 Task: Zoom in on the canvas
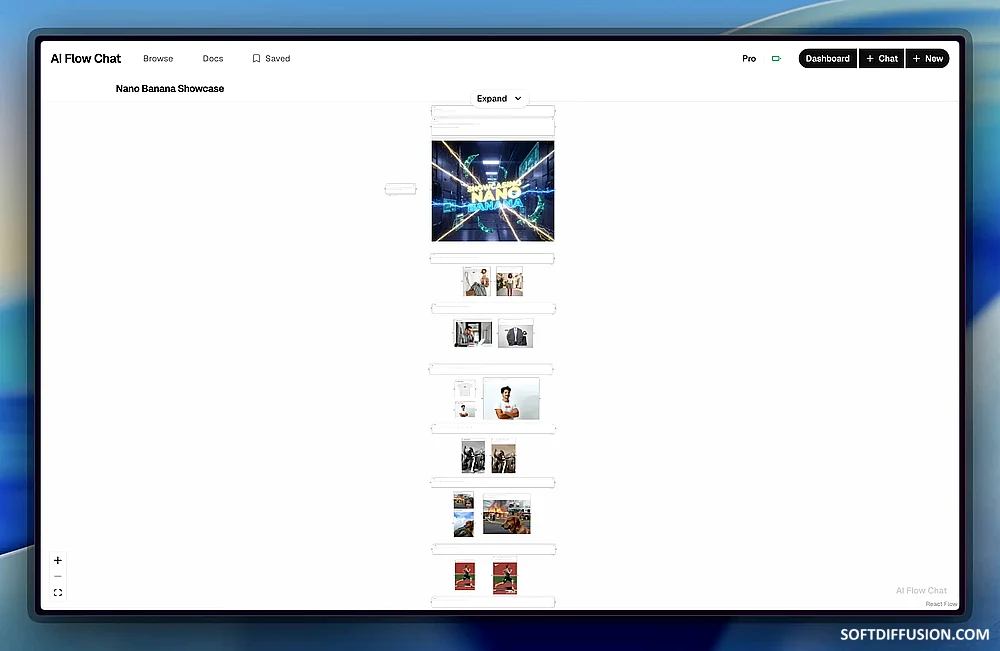pyautogui.click(x=58, y=560)
